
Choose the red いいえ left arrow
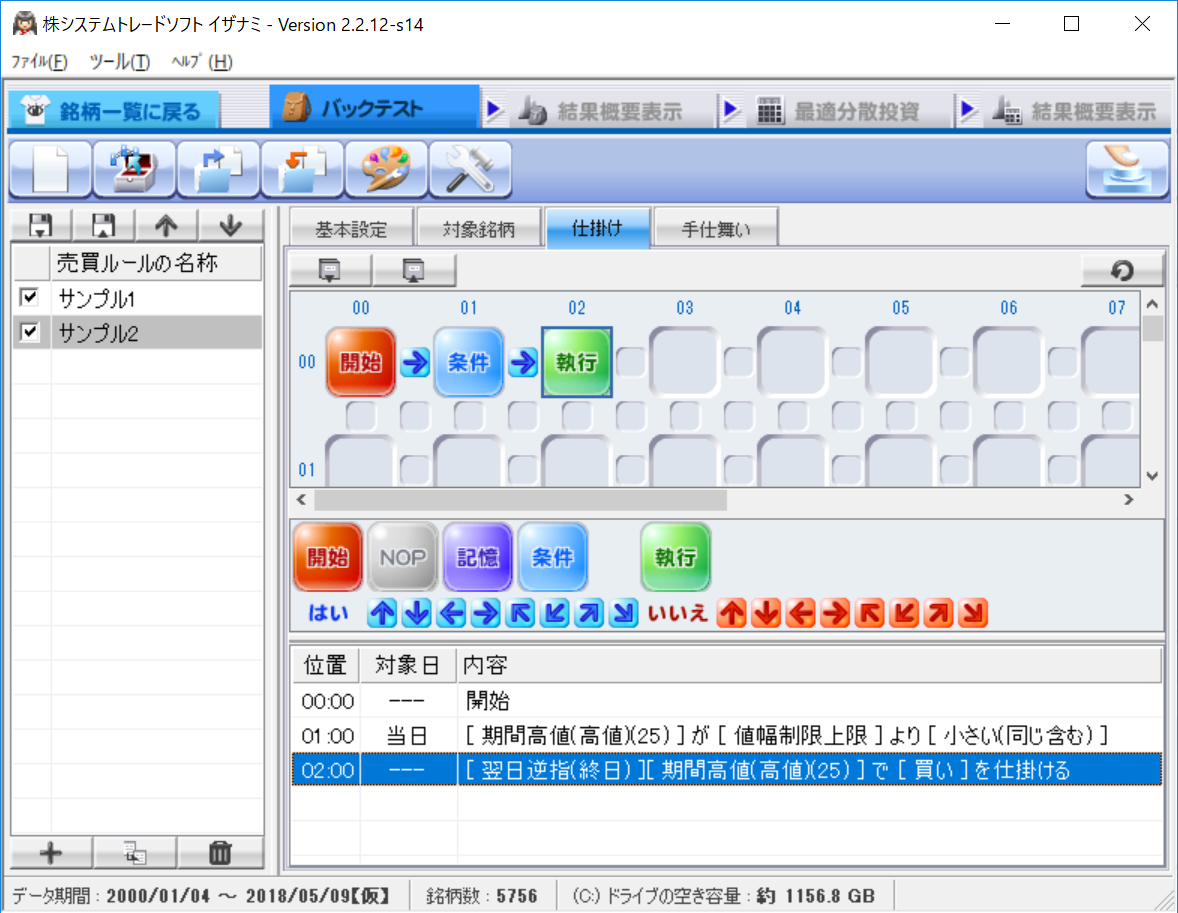[x=801, y=613]
